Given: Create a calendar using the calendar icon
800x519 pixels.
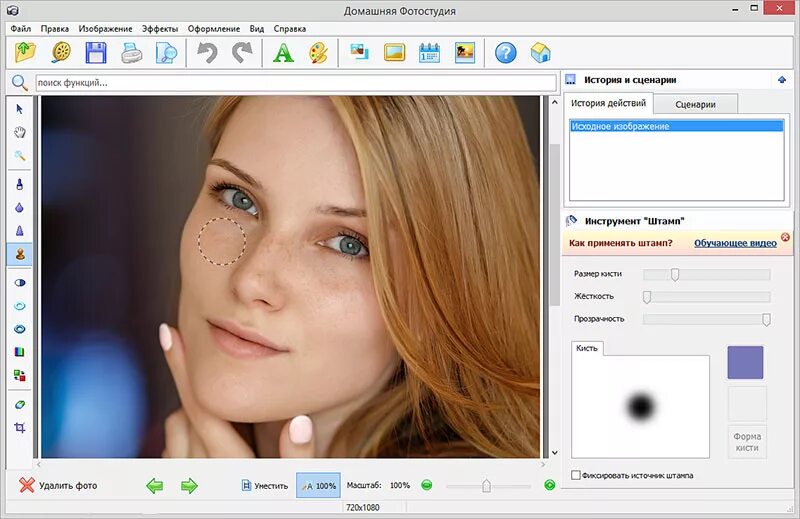Looking at the screenshot, I should tap(429, 53).
